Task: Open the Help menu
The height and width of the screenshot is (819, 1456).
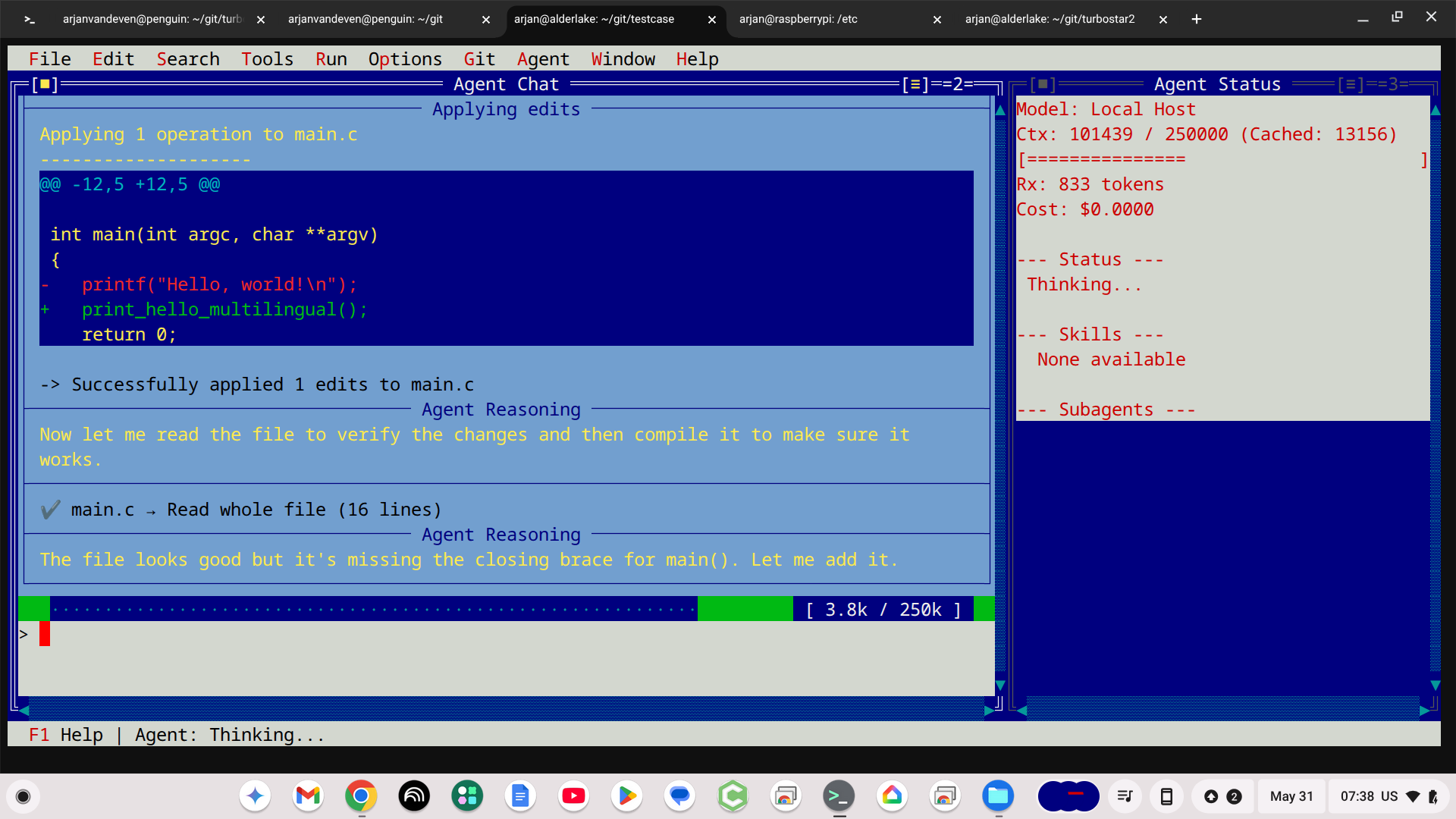Action: pos(697,59)
